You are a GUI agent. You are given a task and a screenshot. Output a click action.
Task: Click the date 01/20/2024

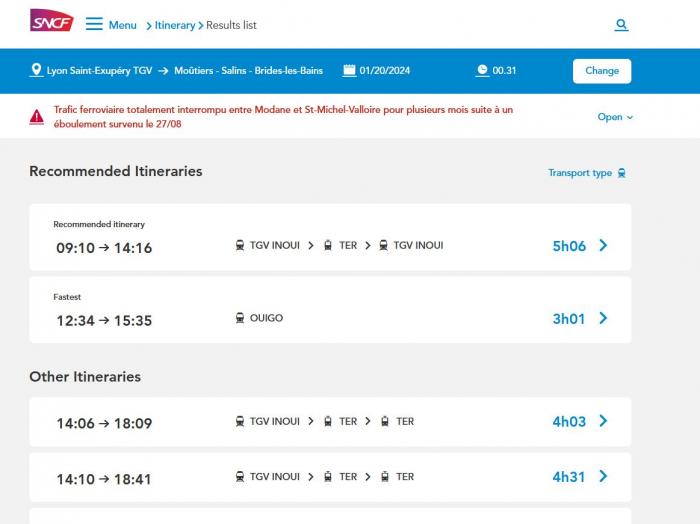[x=384, y=71]
